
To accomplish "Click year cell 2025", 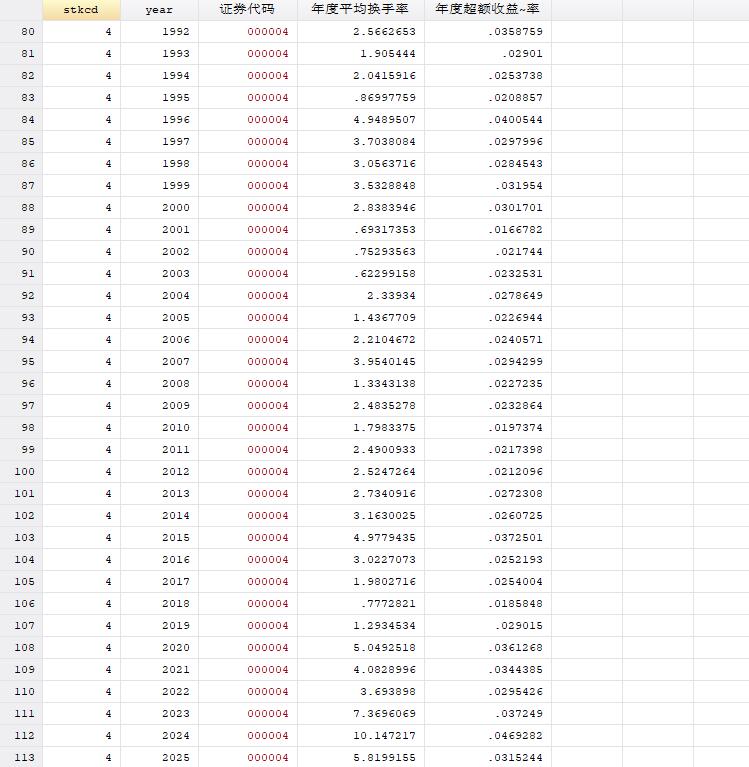I will tap(159, 758).
